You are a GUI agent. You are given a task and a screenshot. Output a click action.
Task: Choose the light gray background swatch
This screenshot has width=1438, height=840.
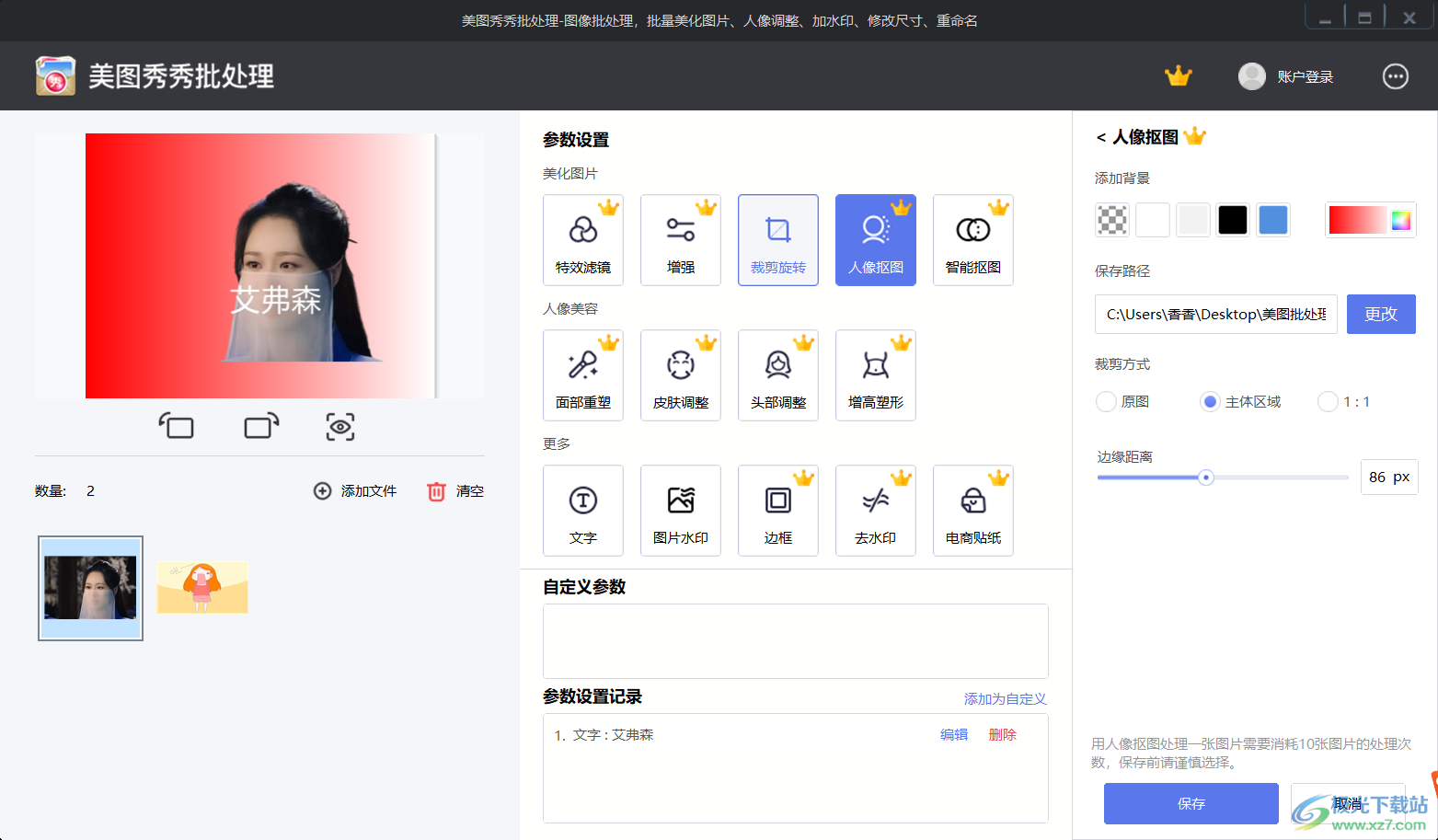pos(1193,220)
